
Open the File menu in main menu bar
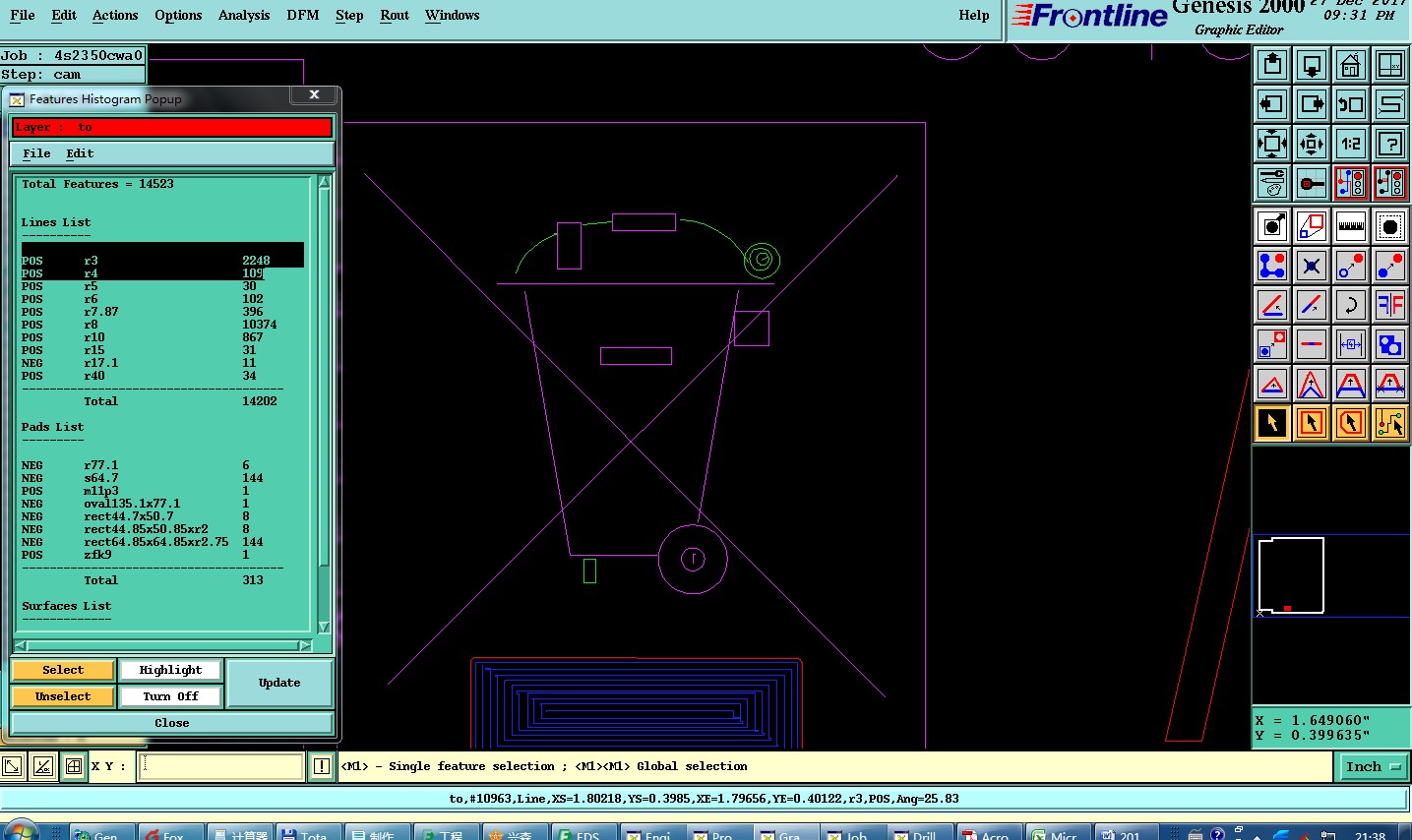coord(22,15)
